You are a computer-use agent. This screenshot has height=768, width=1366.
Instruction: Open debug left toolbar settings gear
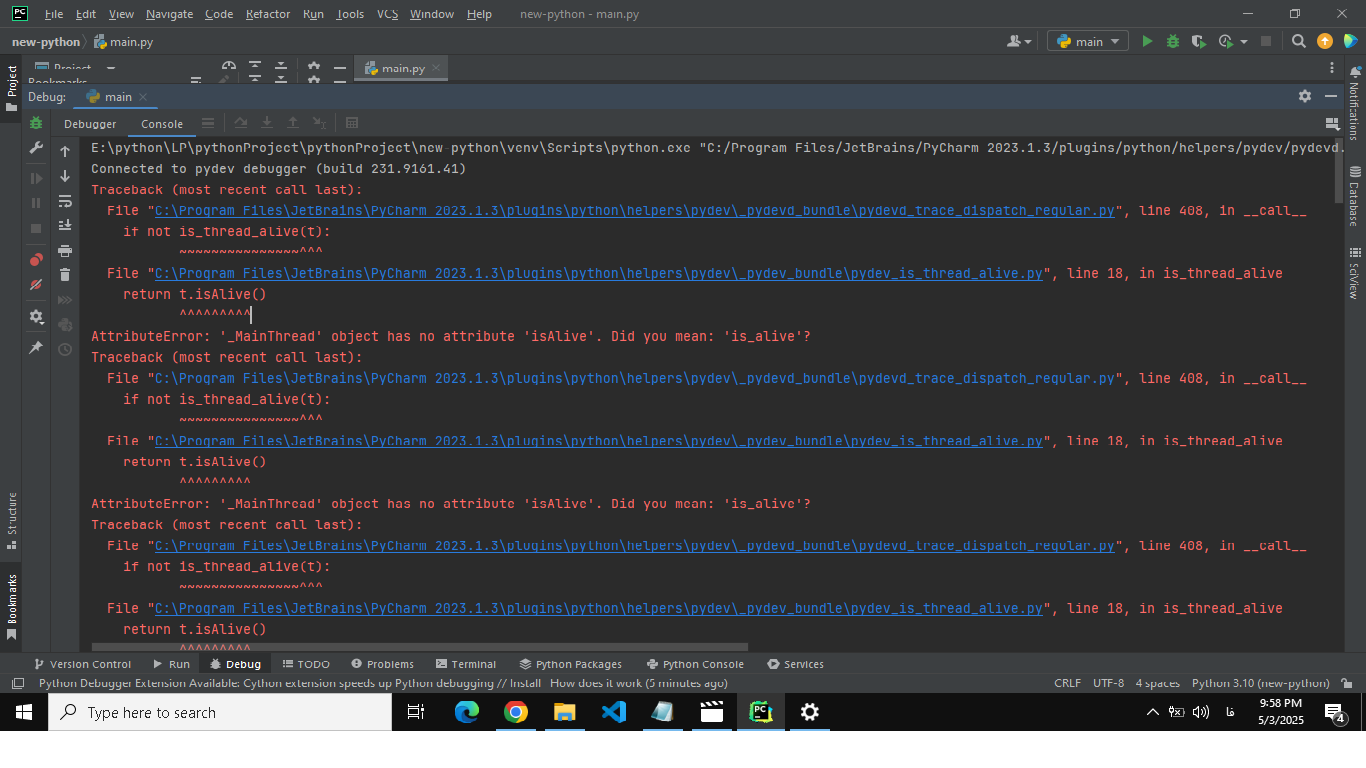pos(36,316)
